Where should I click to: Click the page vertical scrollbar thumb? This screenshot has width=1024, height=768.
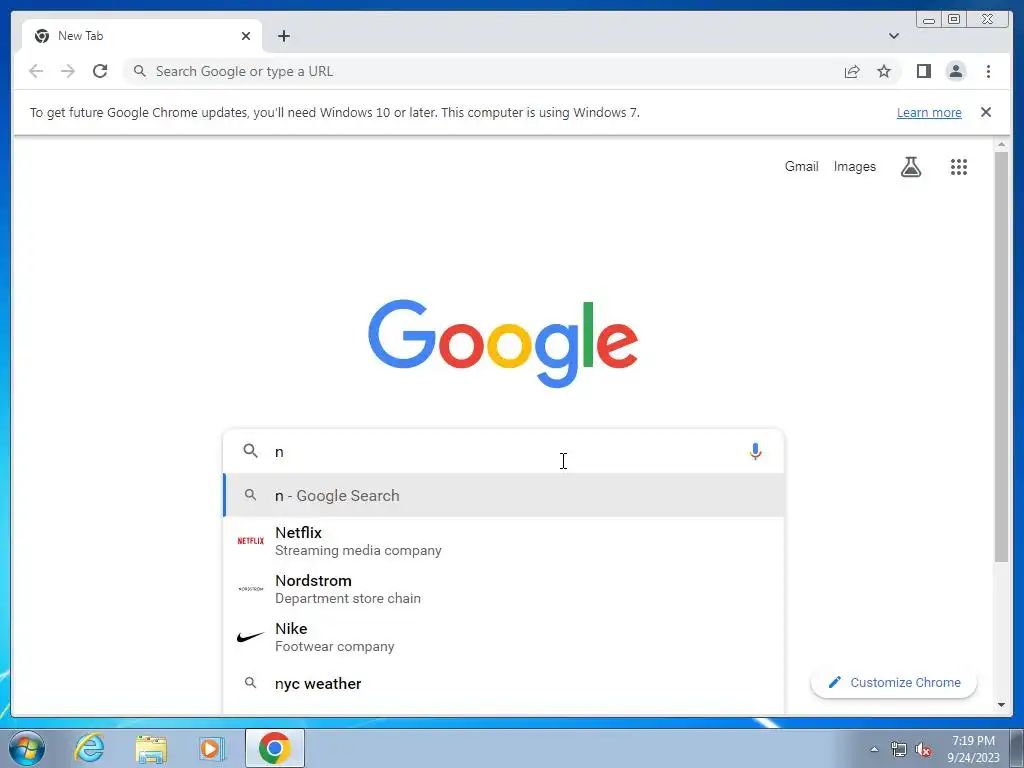coord(1001,356)
